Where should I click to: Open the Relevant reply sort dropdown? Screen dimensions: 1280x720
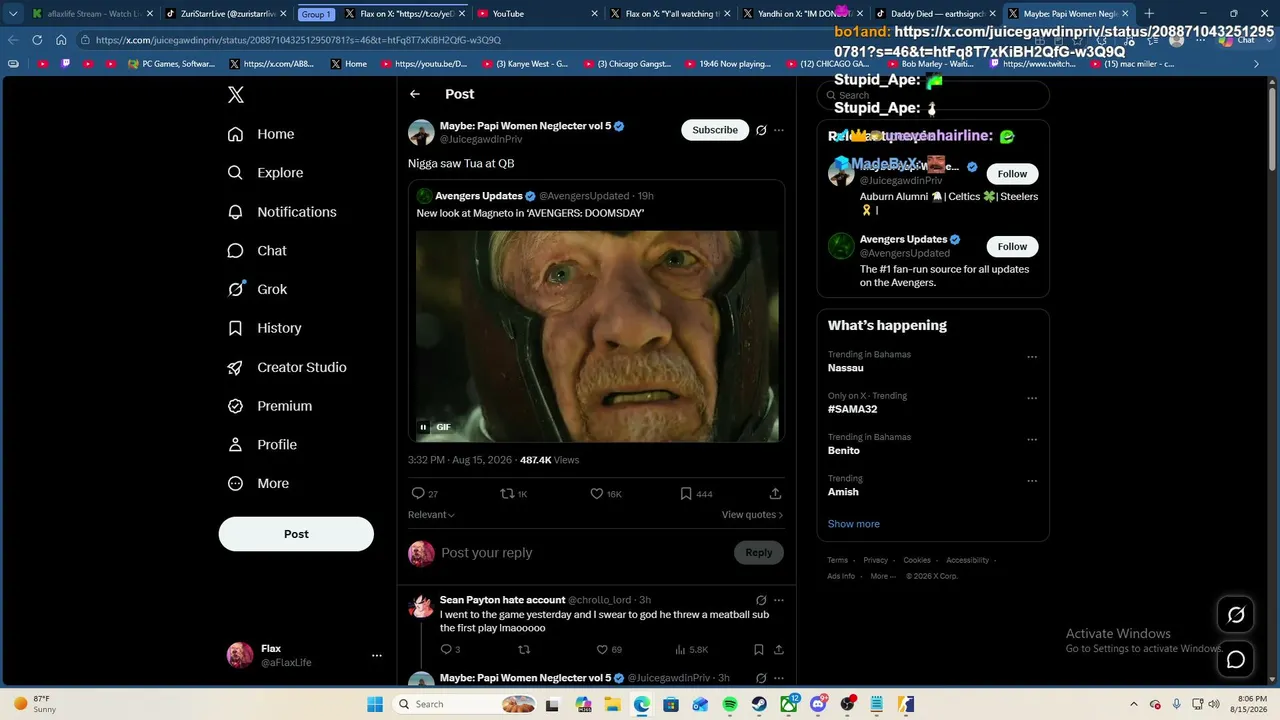pos(431,515)
